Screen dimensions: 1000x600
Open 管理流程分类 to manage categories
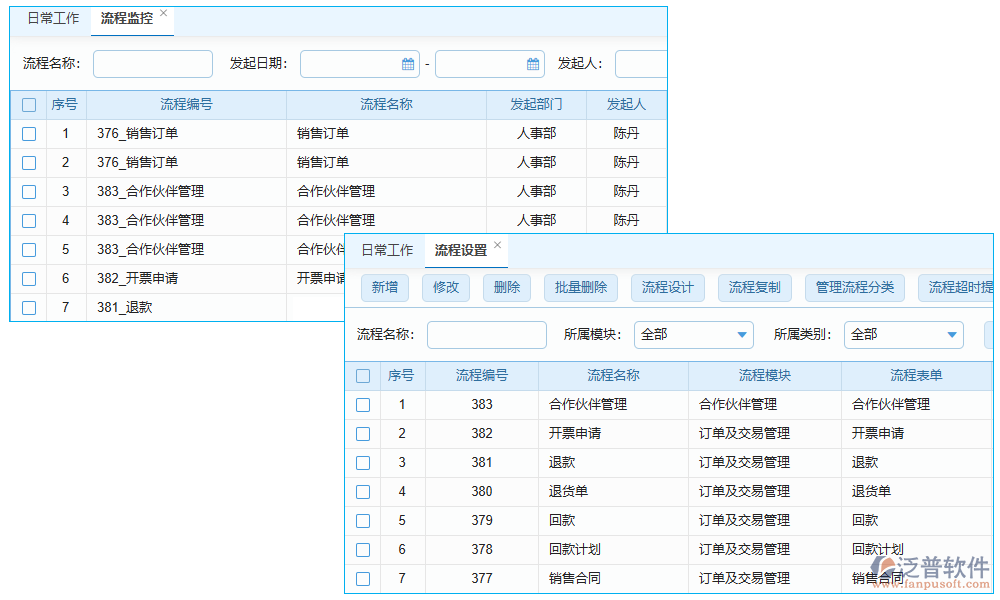tap(854, 287)
